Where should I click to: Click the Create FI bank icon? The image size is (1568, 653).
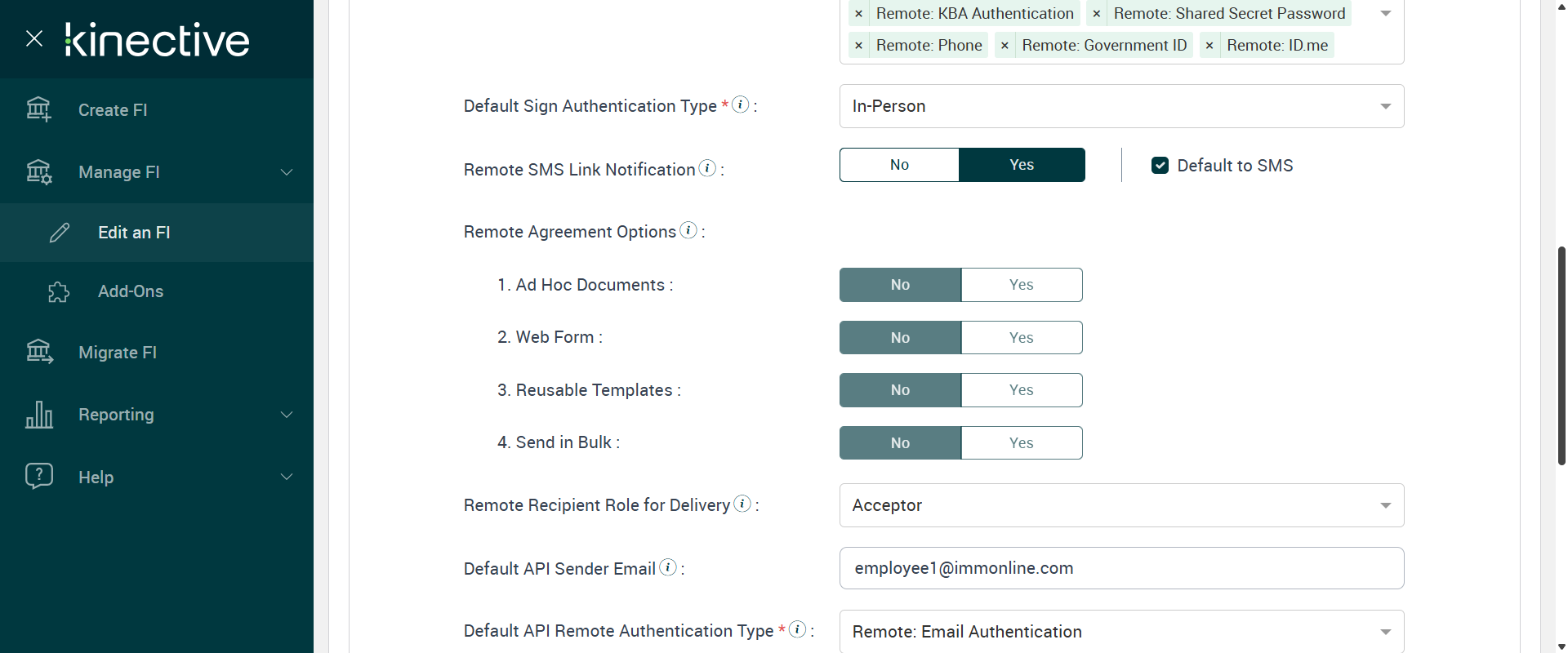[x=38, y=109]
